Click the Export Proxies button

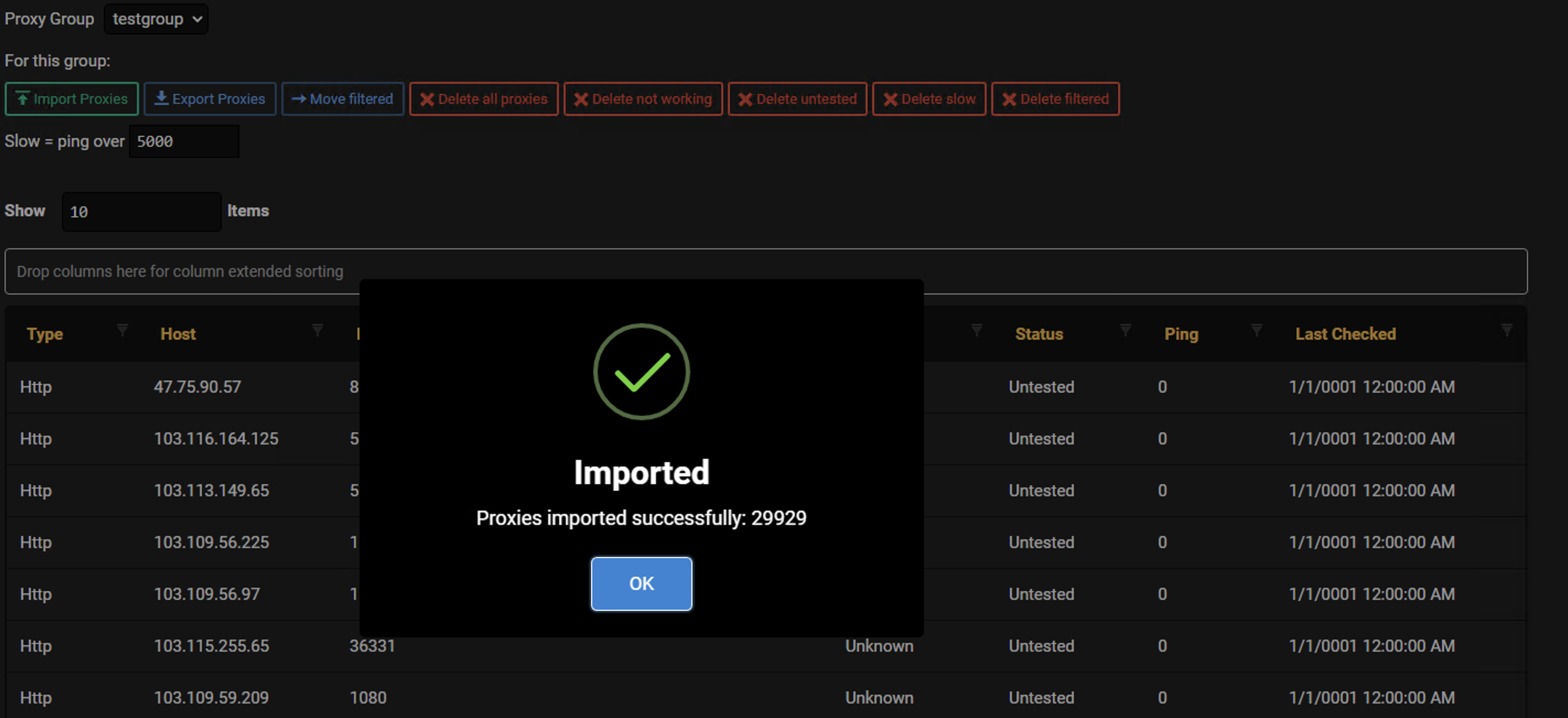tap(210, 98)
